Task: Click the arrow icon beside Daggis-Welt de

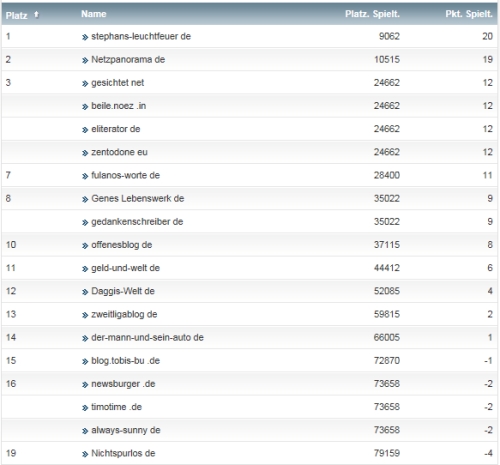Action: coord(85,292)
